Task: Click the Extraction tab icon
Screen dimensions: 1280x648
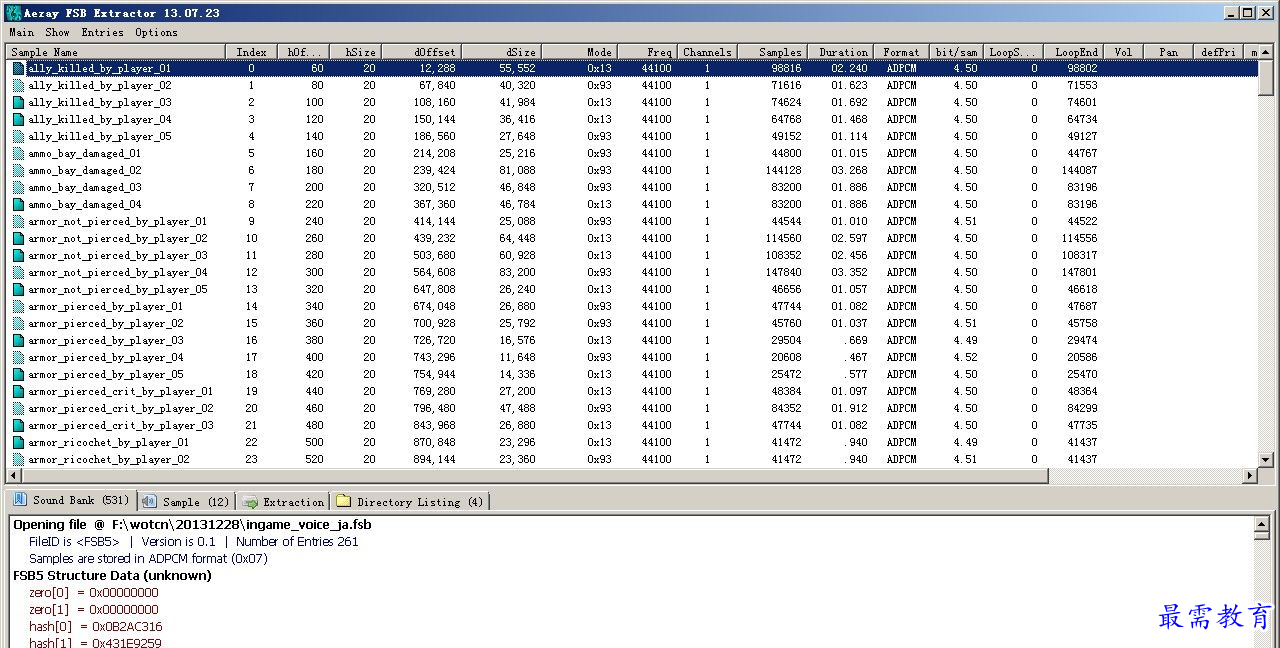Action: point(251,502)
